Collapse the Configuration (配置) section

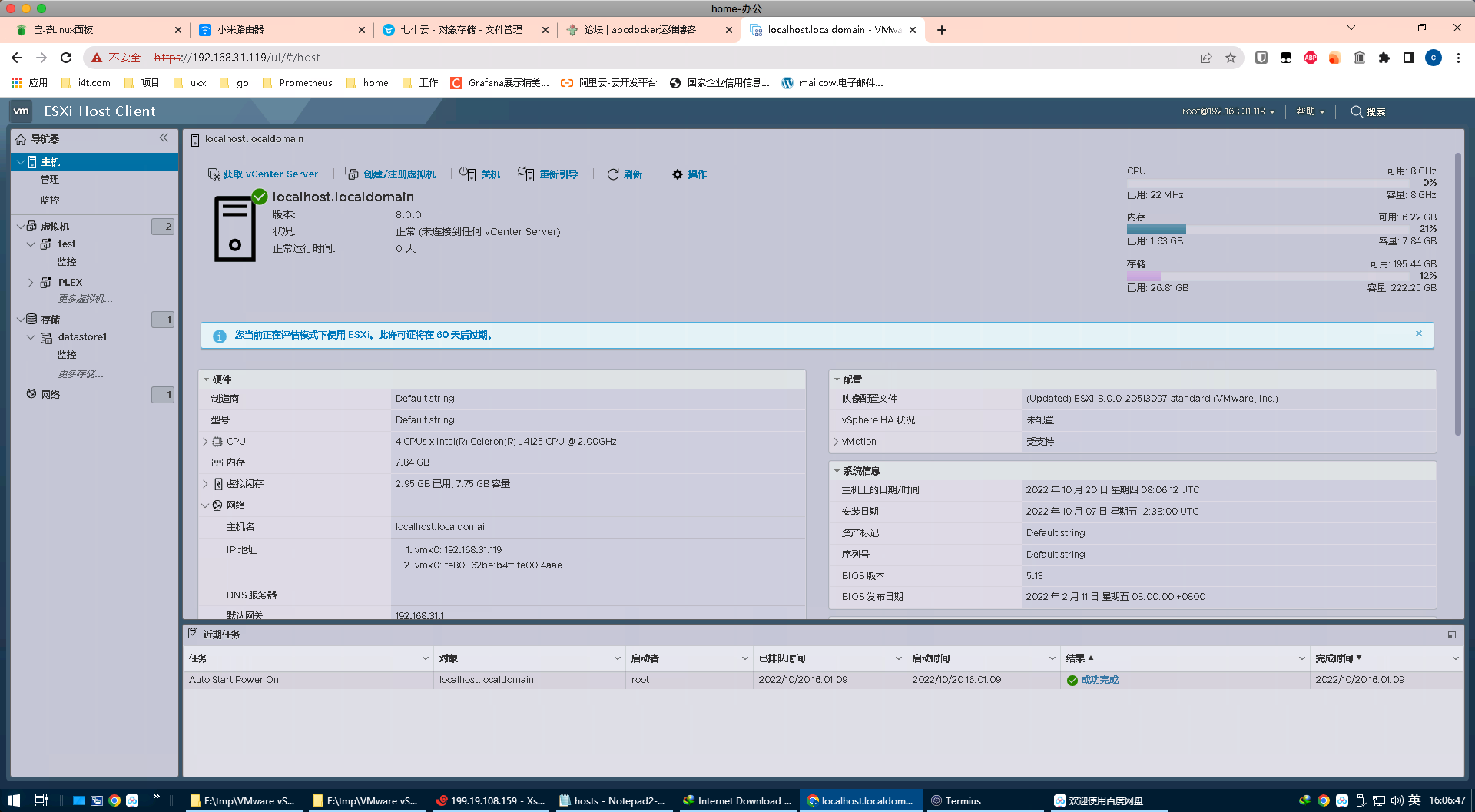click(x=837, y=379)
